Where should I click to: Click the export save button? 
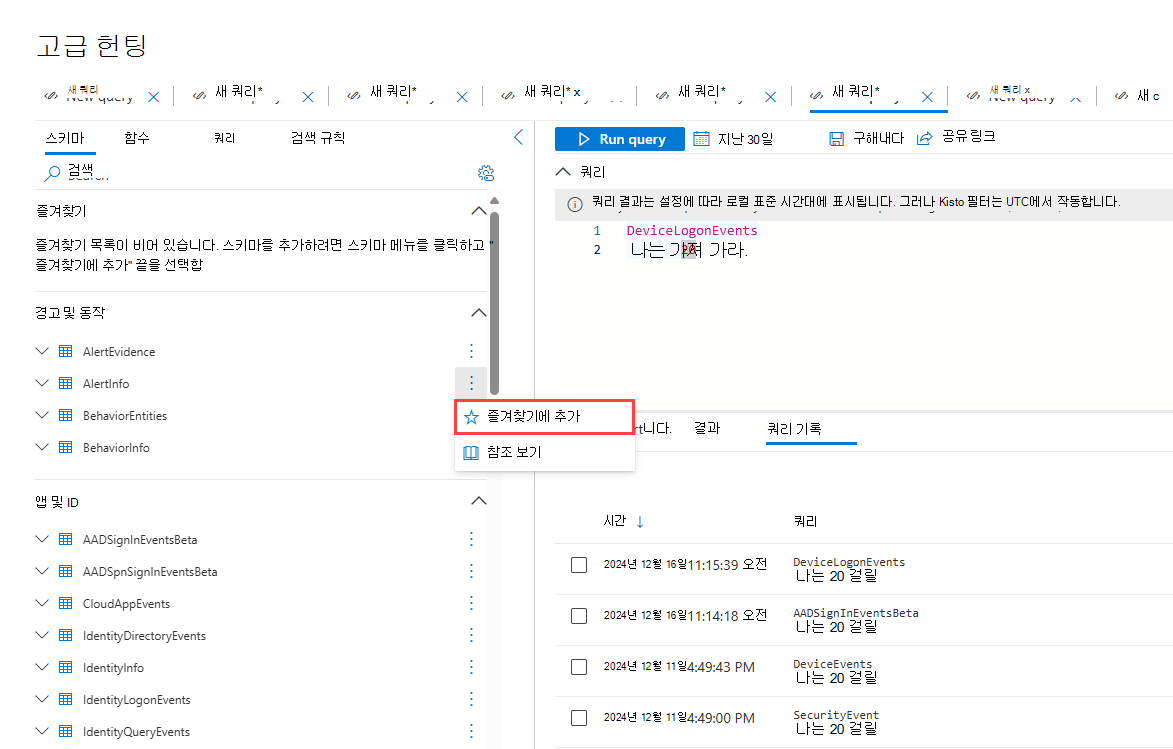867,138
